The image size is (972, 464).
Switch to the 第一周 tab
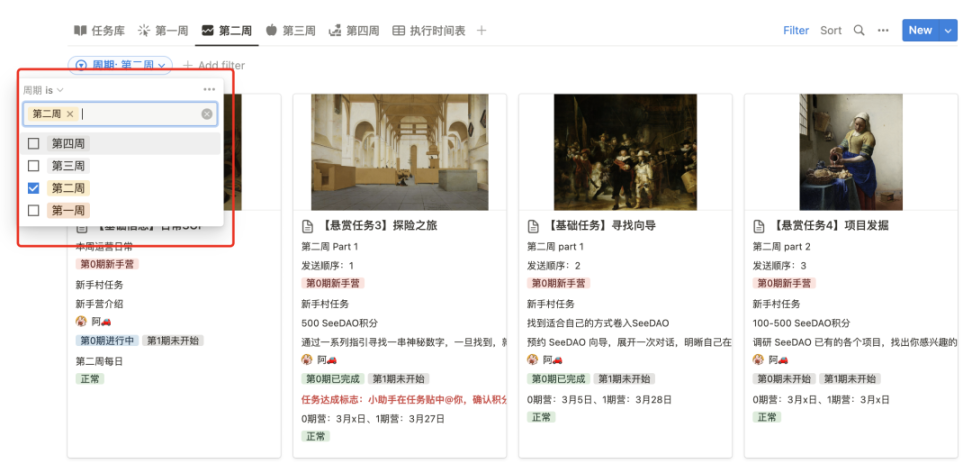tap(163, 30)
